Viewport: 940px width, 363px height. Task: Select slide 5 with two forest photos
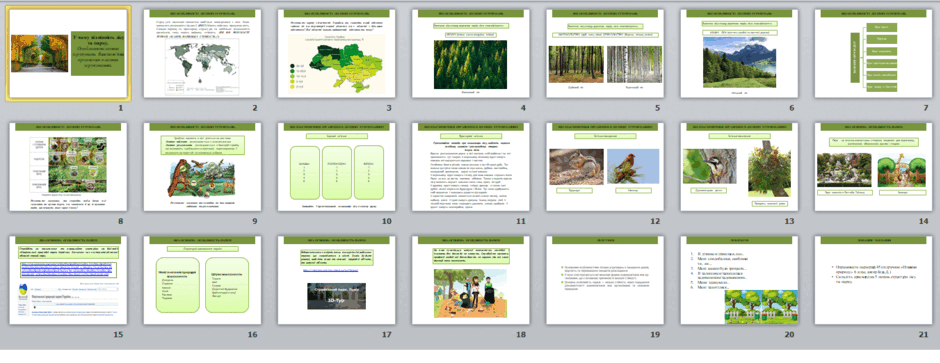click(605, 53)
